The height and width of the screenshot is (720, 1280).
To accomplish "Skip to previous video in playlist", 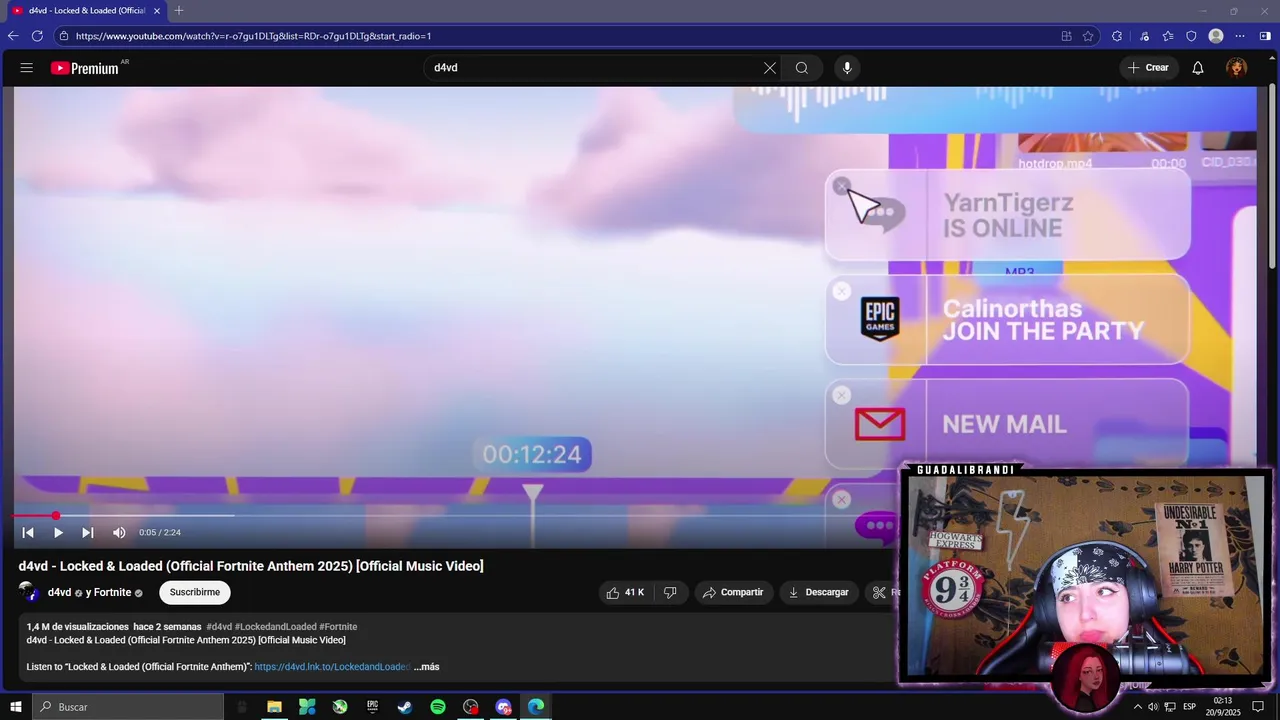I will pos(28,533).
